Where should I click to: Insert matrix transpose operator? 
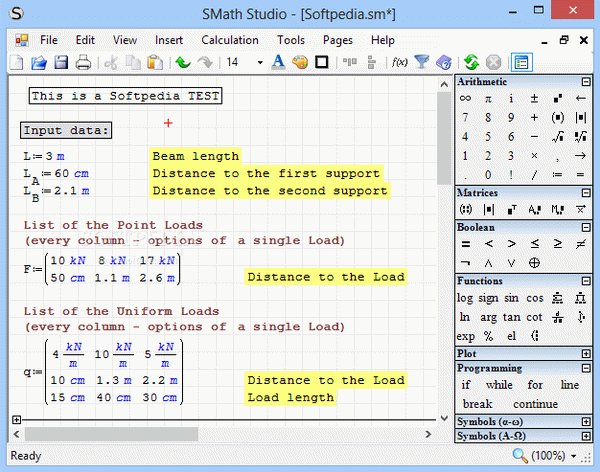512,209
